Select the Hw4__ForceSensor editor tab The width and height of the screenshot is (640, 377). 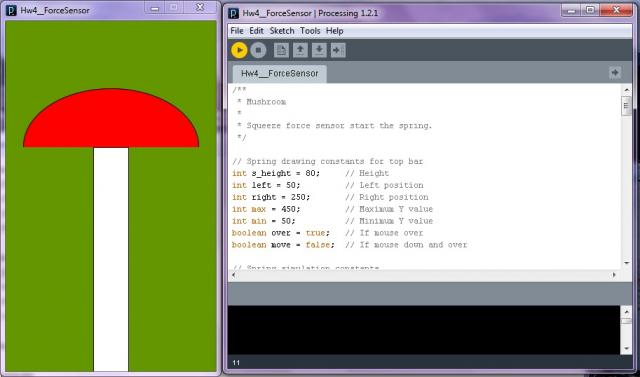(x=280, y=73)
